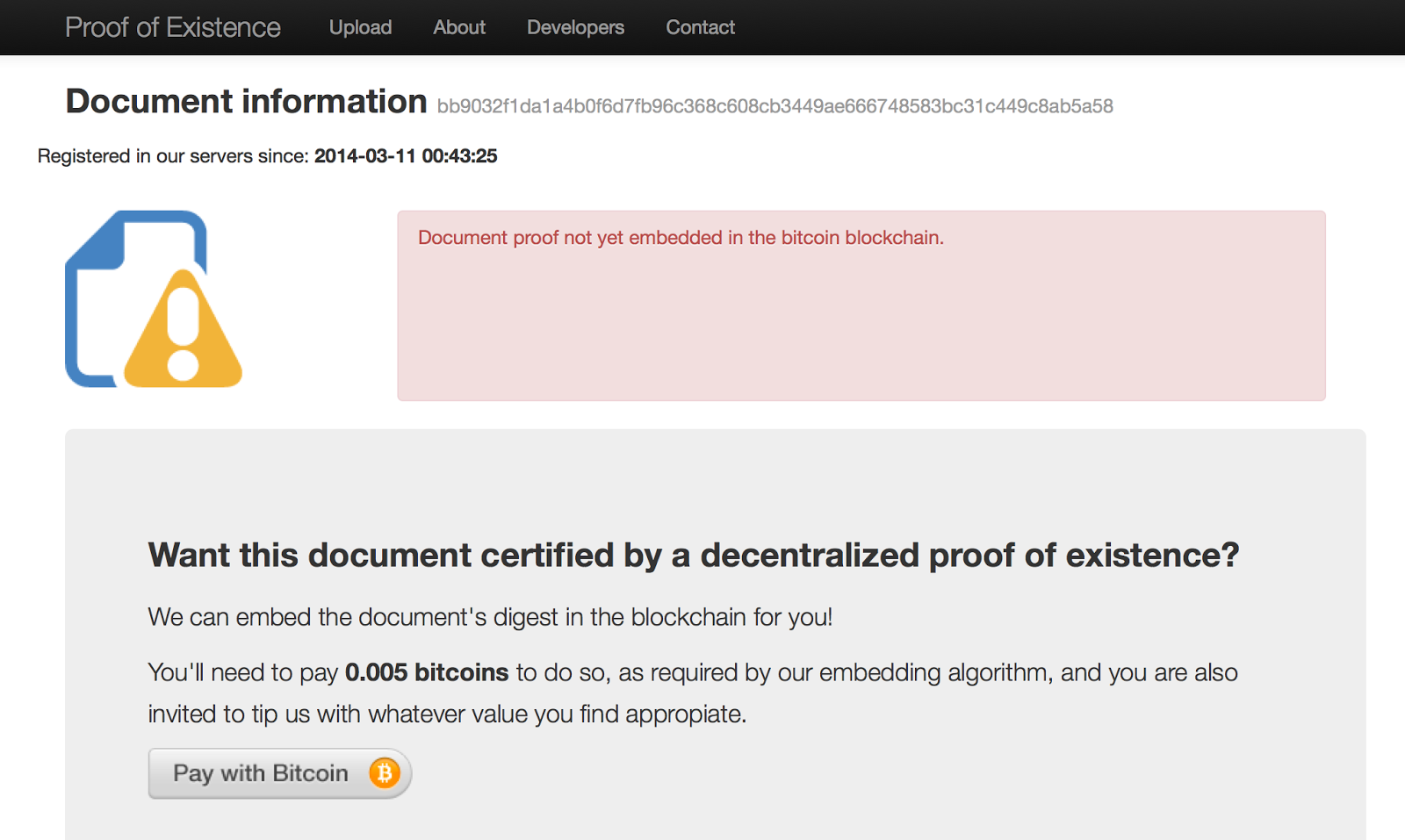
Task: Open the Developers section
Action: pos(575,27)
